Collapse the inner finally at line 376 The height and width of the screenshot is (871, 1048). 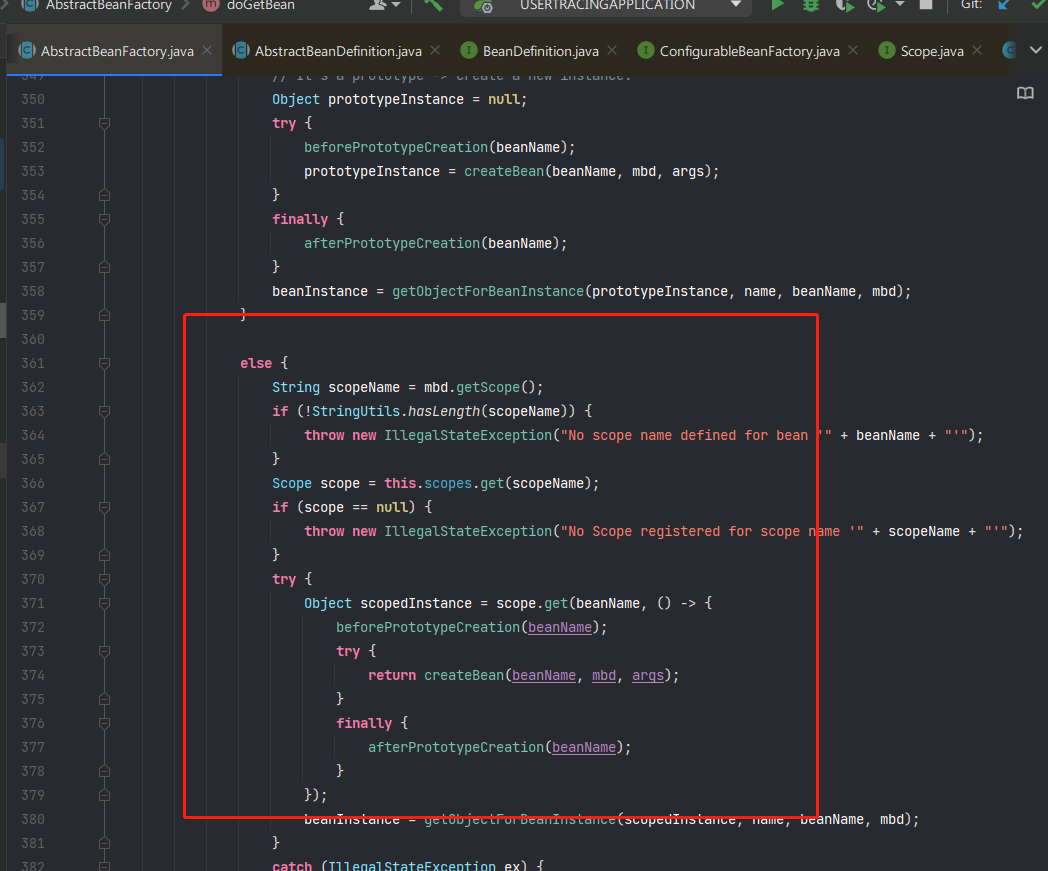coord(104,723)
